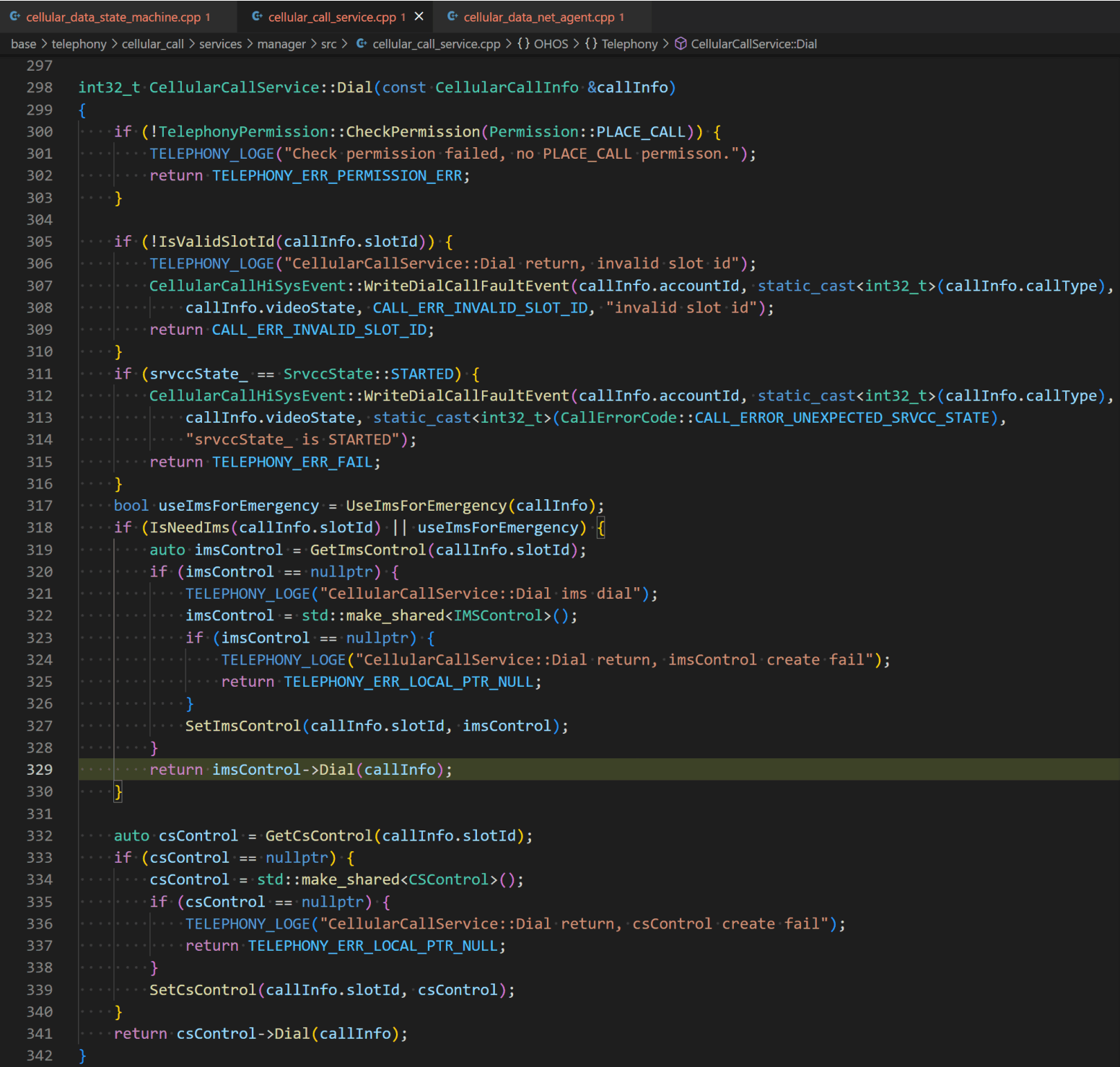Image resolution: width=1120 pixels, height=1067 pixels.
Task: Click 'WriteDialCallFaultEvent' on line 307
Action: point(466,286)
